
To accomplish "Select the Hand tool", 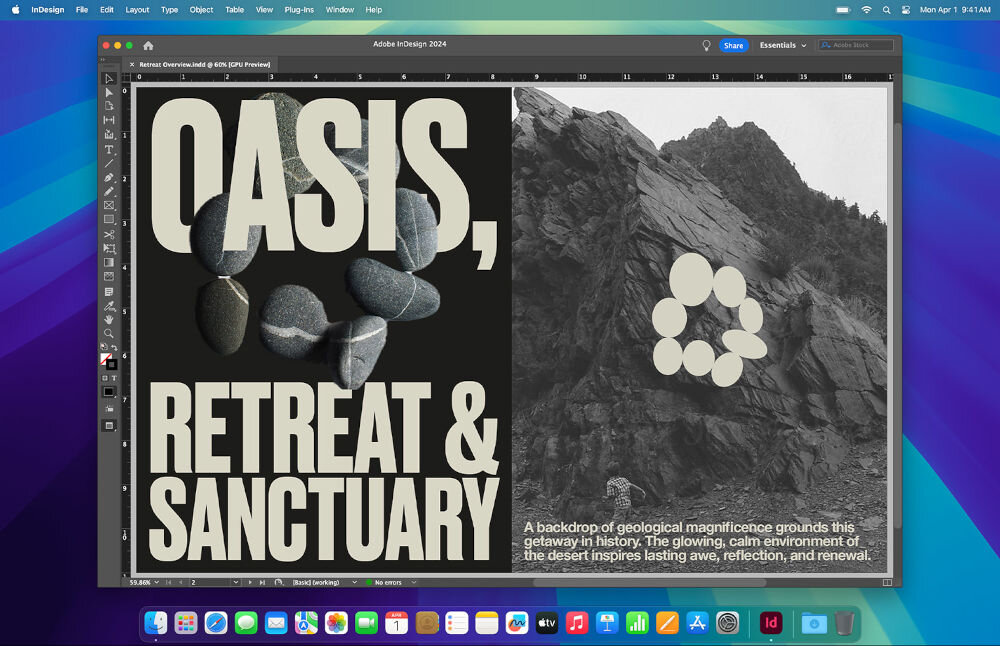I will [109, 319].
